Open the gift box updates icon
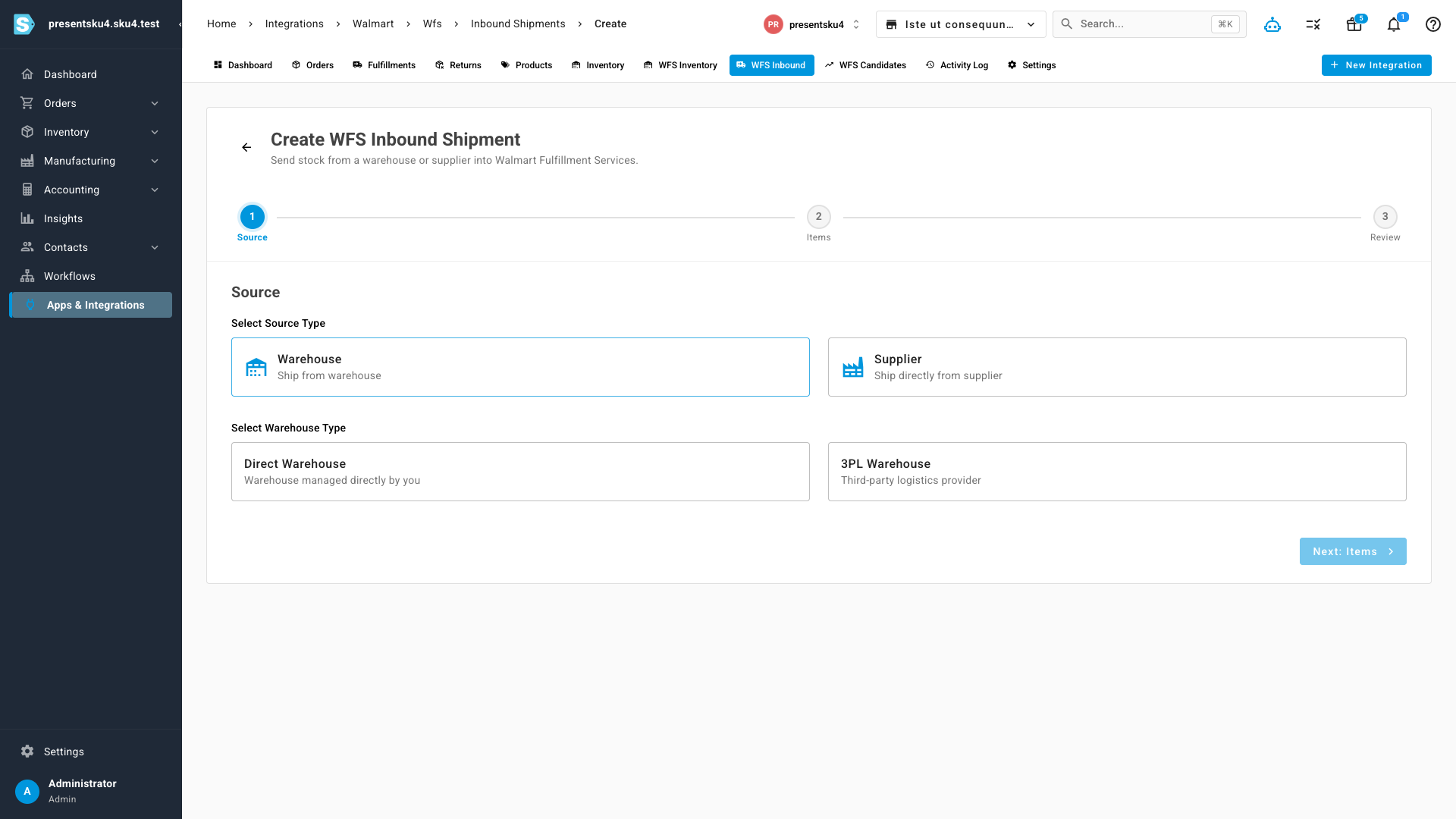1456x819 pixels. (x=1354, y=24)
